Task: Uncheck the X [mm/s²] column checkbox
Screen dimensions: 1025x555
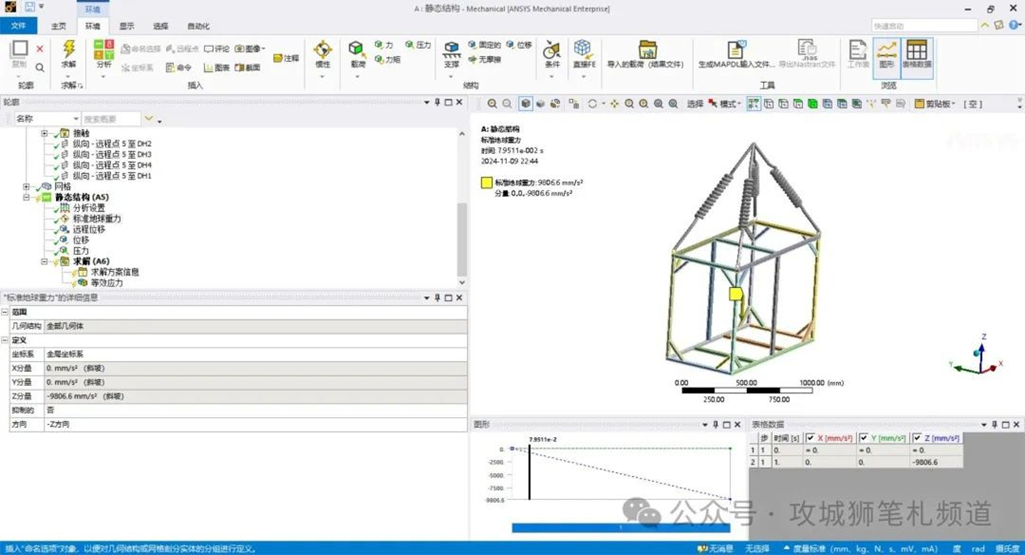Action: tap(811, 438)
